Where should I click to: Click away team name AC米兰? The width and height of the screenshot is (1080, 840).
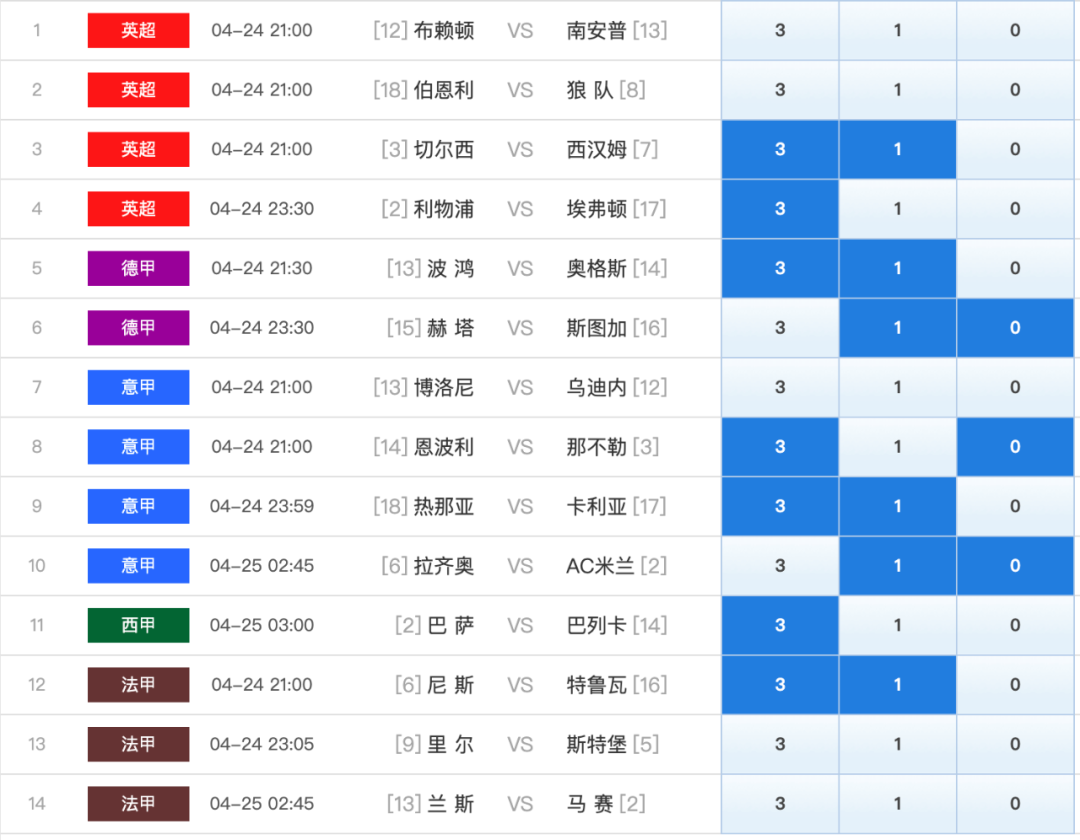(600, 566)
